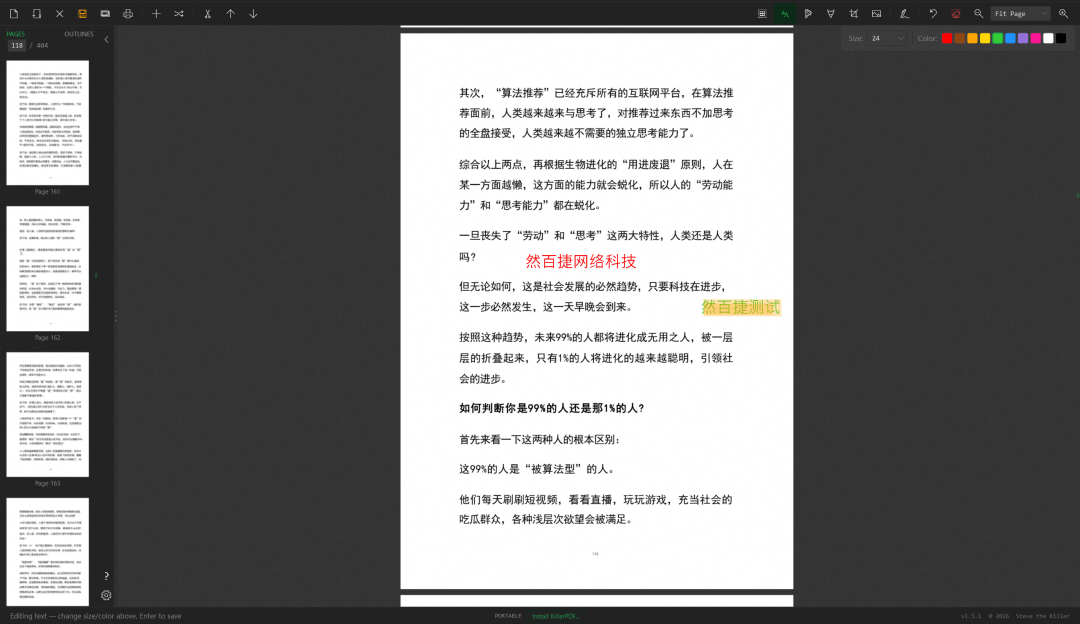Open the Page 163 thumbnail

[x=48, y=415]
